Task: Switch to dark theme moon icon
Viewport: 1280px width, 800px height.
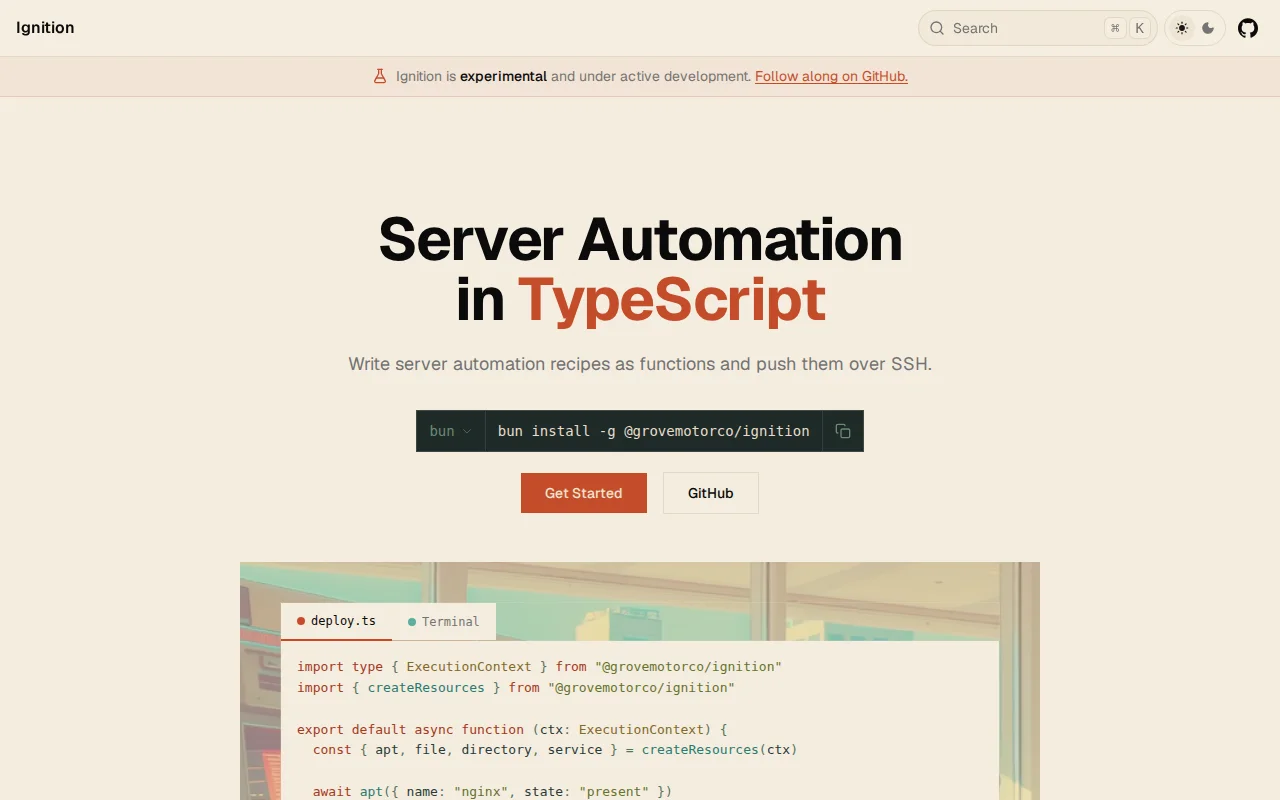Action: click(x=1208, y=28)
